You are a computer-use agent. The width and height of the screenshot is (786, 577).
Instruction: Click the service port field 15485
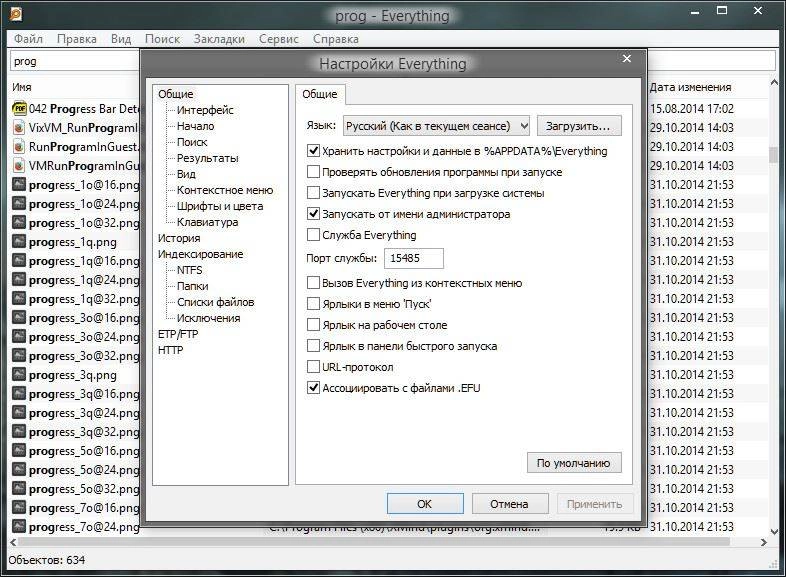(x=414, y=258)
